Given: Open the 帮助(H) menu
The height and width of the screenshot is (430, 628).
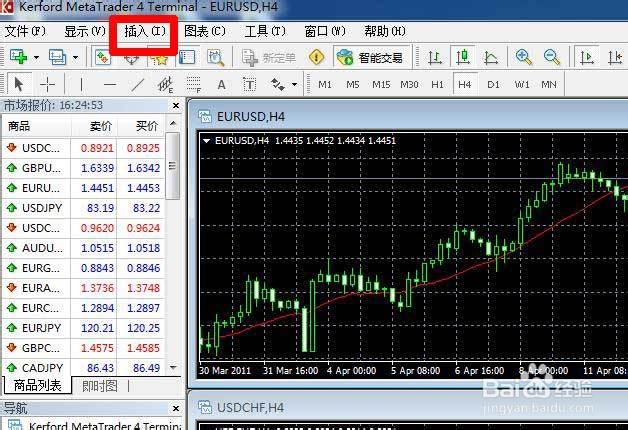Looking at the screenshot, I should pos(385,31).
